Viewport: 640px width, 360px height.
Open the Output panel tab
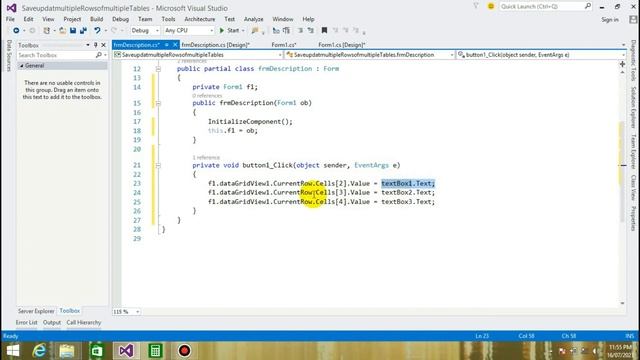pos(52,322)
